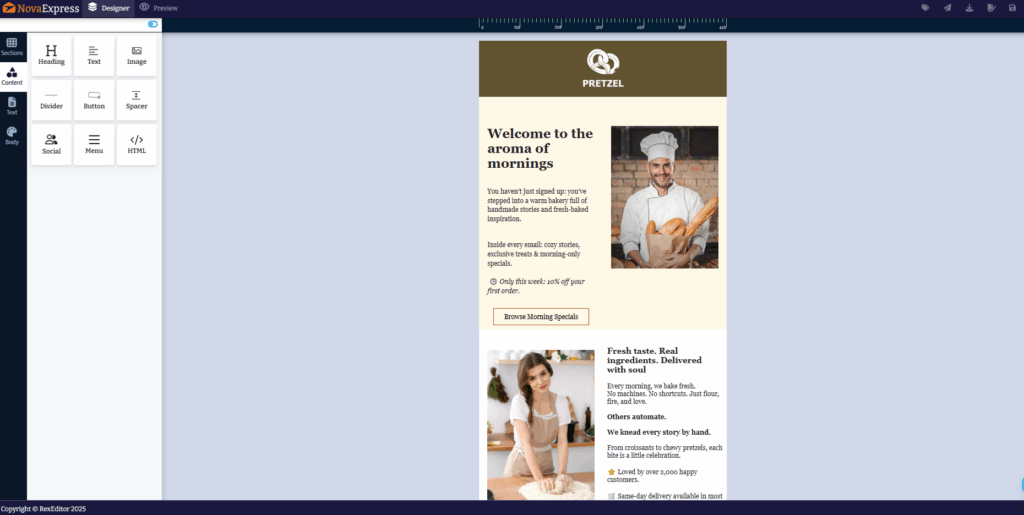1024x515 pixels.
Task: Click the Browse Morning Specials button
Action: click(540, 317)
